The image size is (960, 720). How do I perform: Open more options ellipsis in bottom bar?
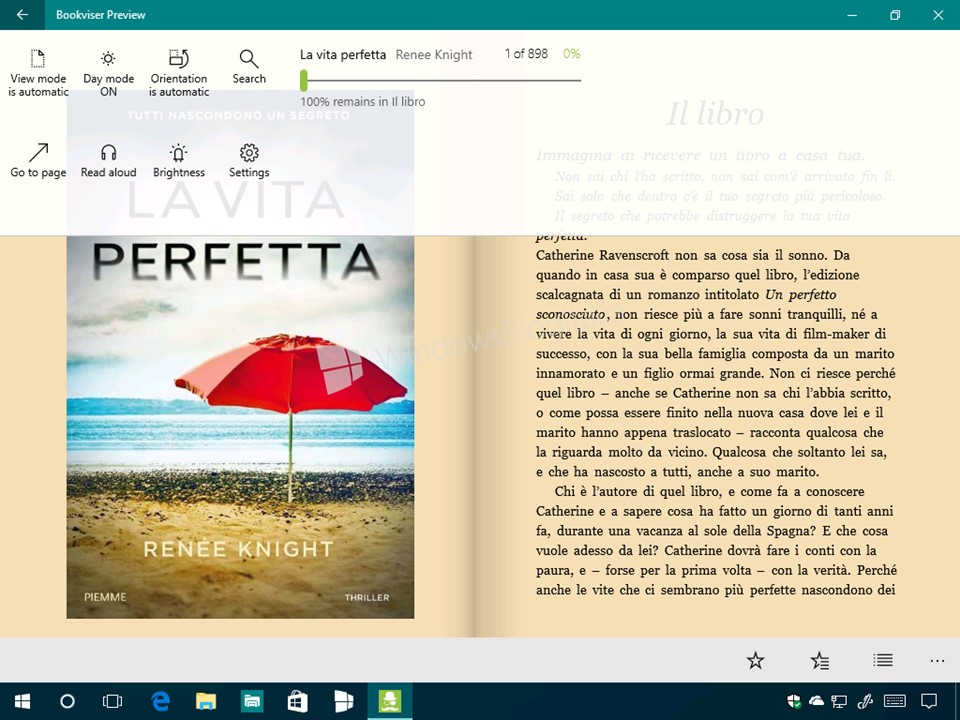[x=937, y=661]
